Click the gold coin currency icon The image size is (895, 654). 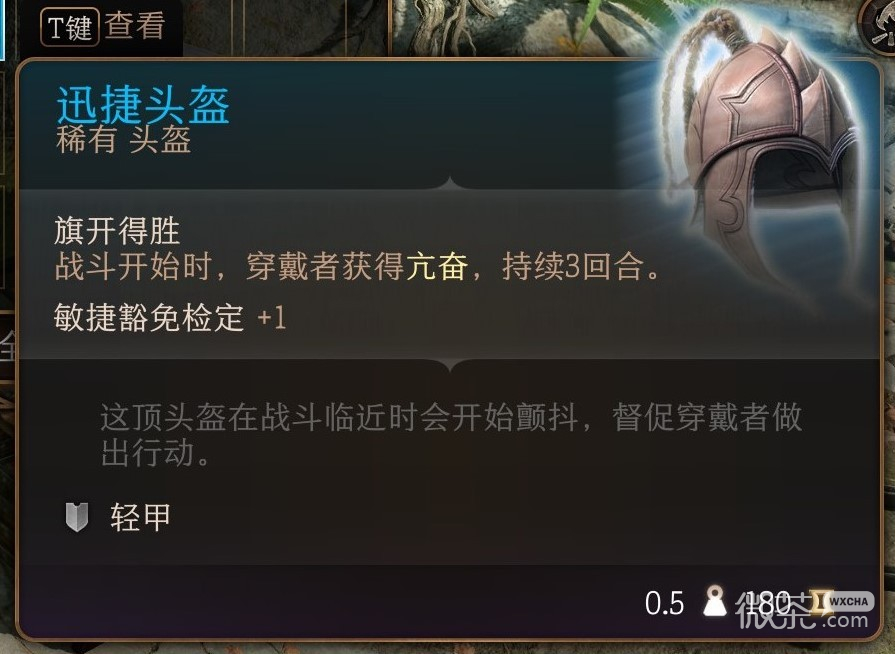pos(823,602)
